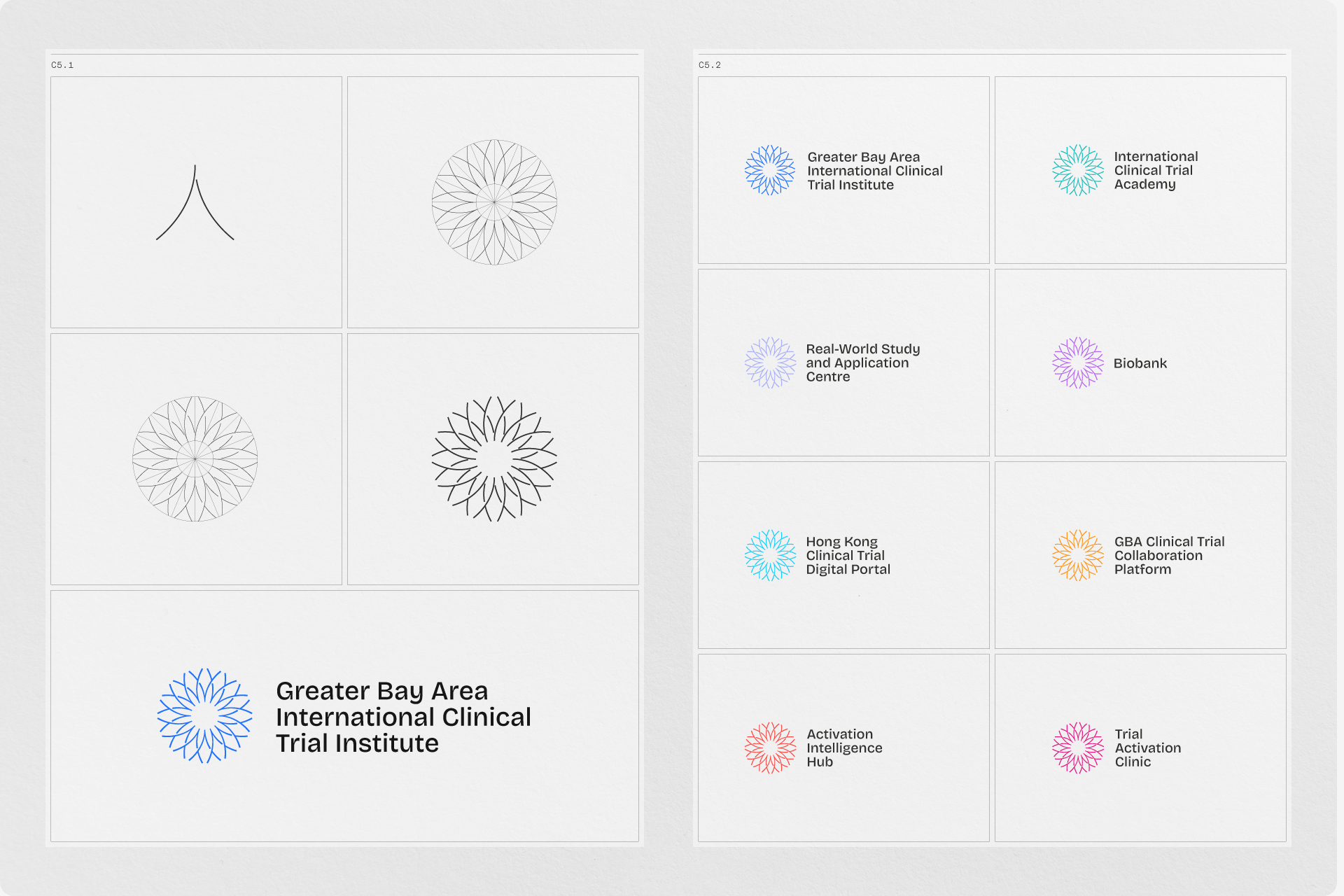Select 'GBA Clinical Trial Collaboration Platform' text

(1170, 555)
